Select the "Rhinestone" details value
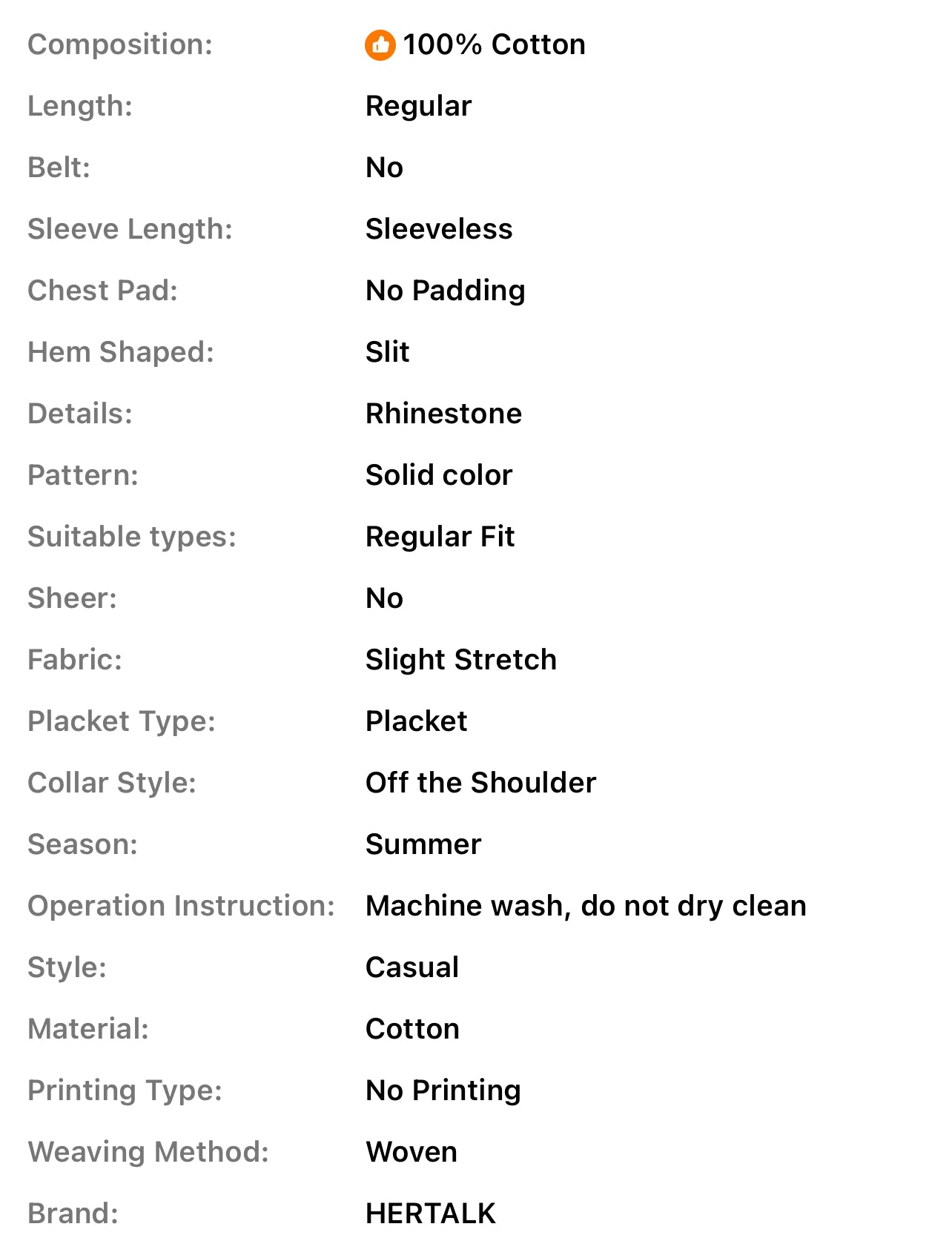The image size is (952, 1241). coord(443,414)
